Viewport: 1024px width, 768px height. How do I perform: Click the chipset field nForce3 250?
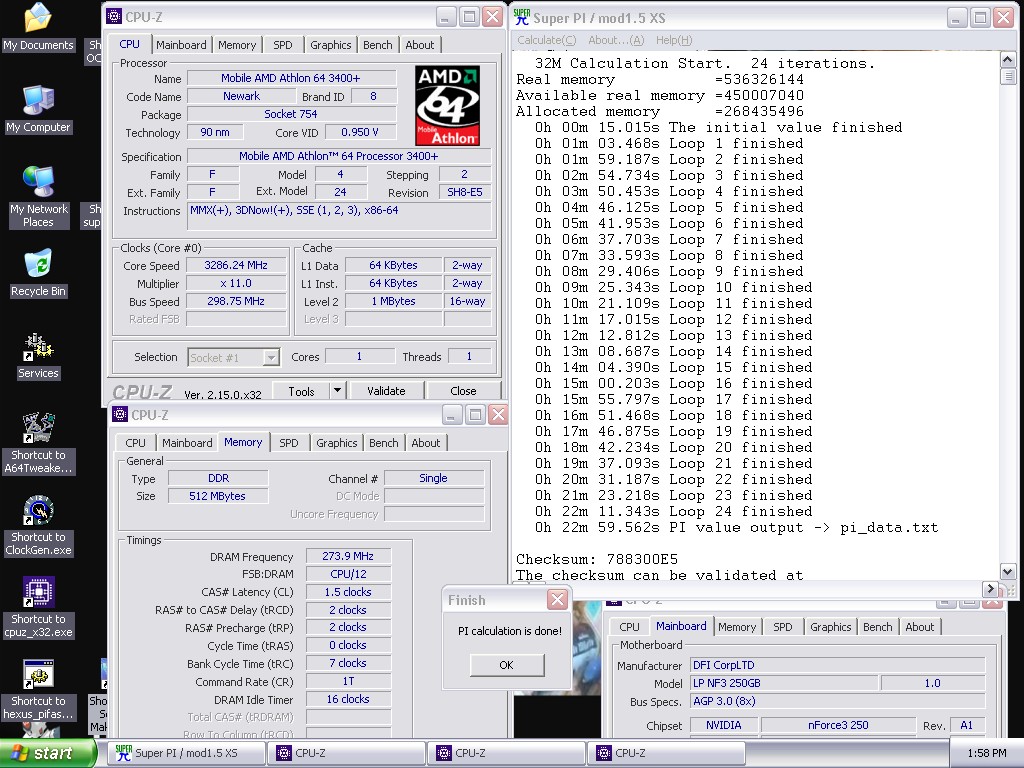(x=838, y=725)
